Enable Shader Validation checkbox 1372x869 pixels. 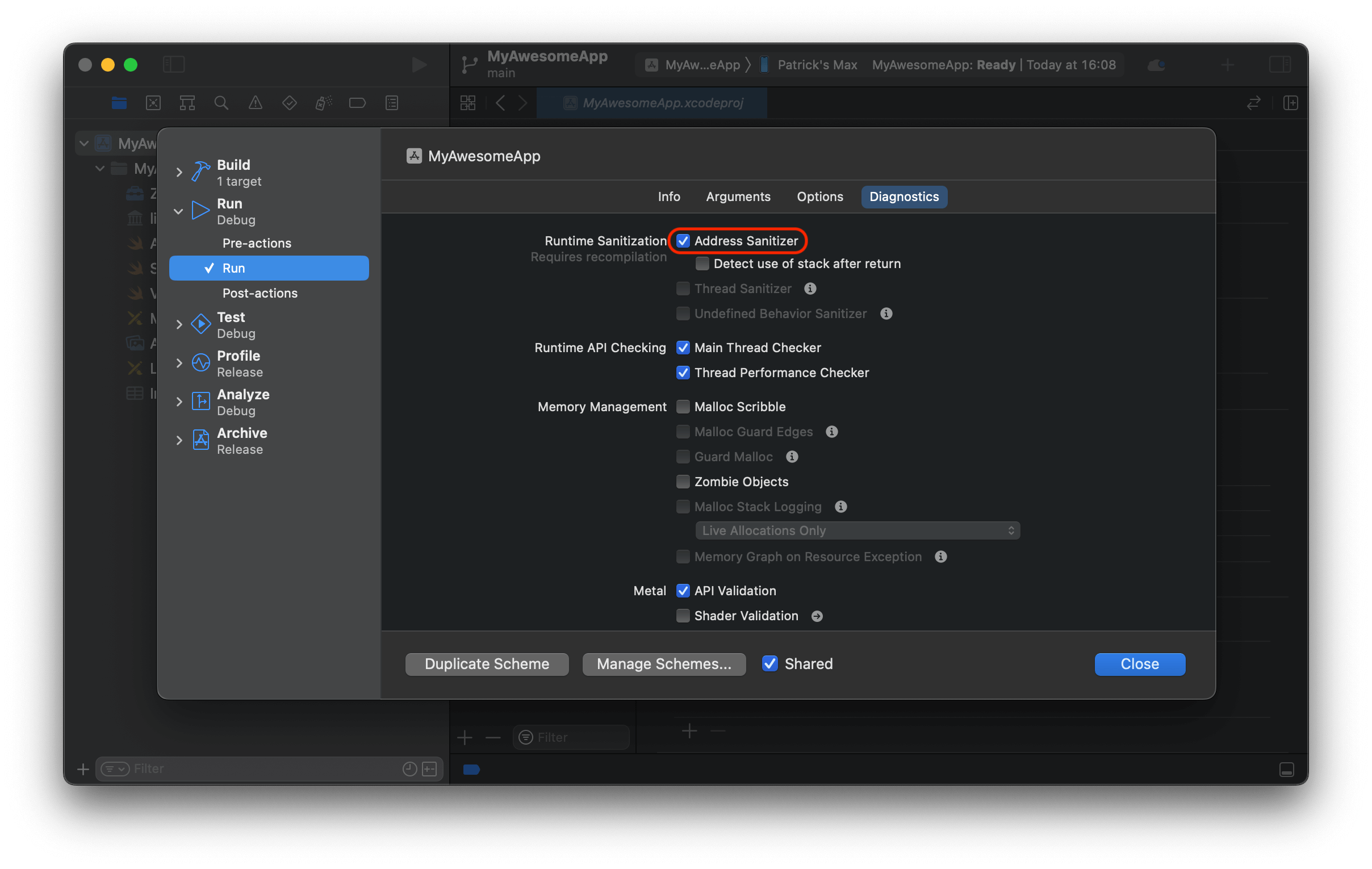(683, 616)
